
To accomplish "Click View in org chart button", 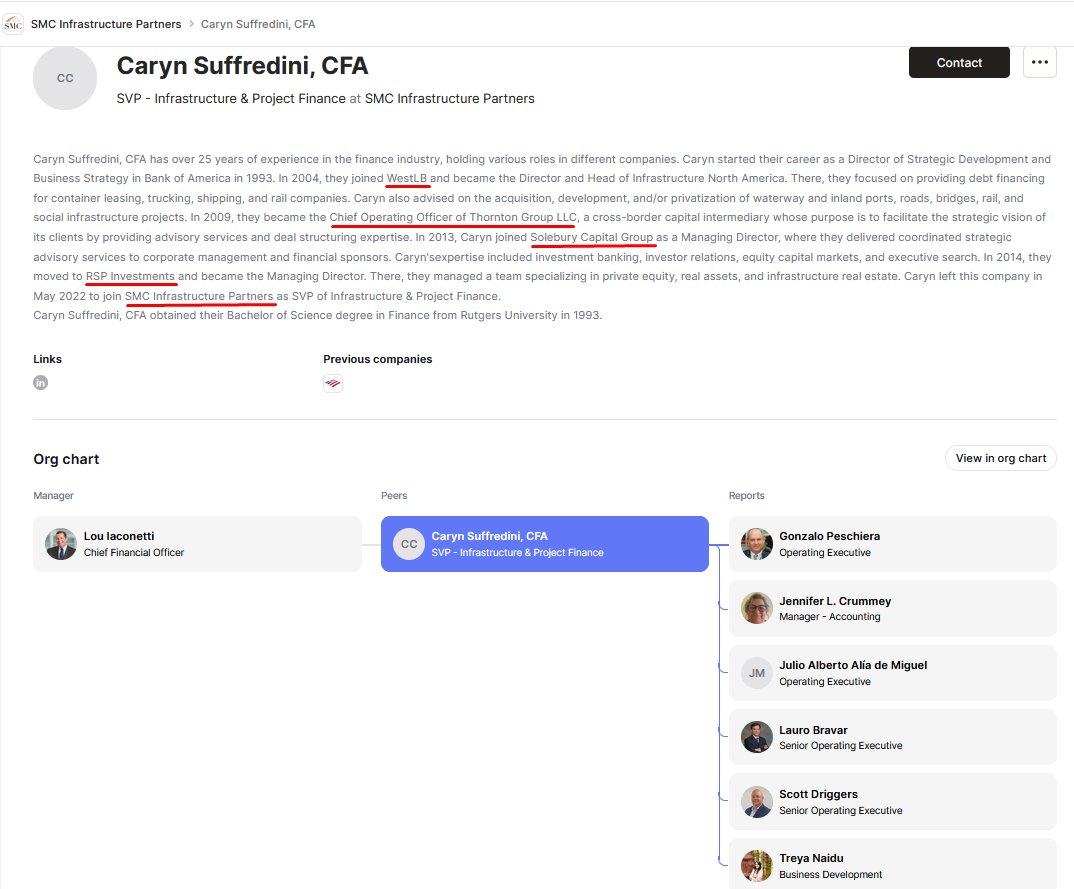I will [x=1001, y=458].
